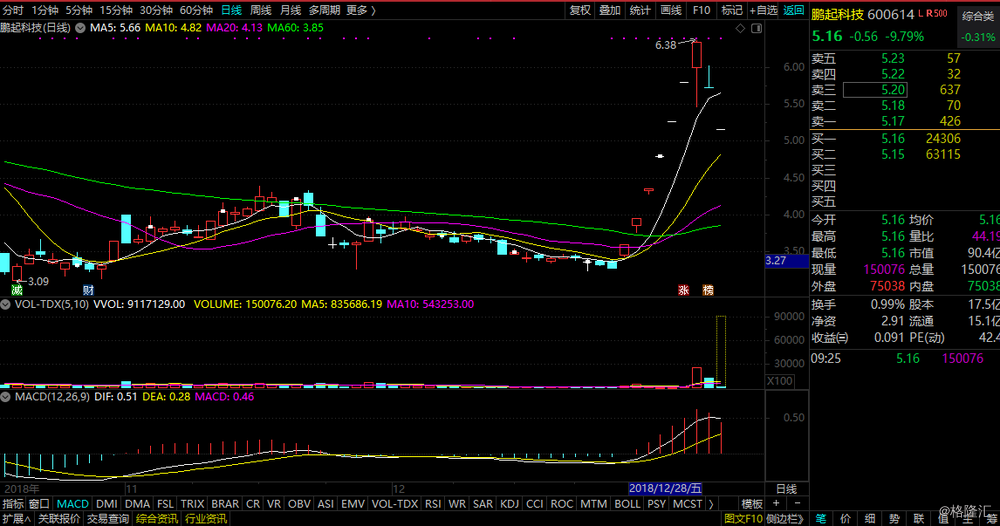
Task: Add stock with +自选 button
Action: tap(763, 10)
